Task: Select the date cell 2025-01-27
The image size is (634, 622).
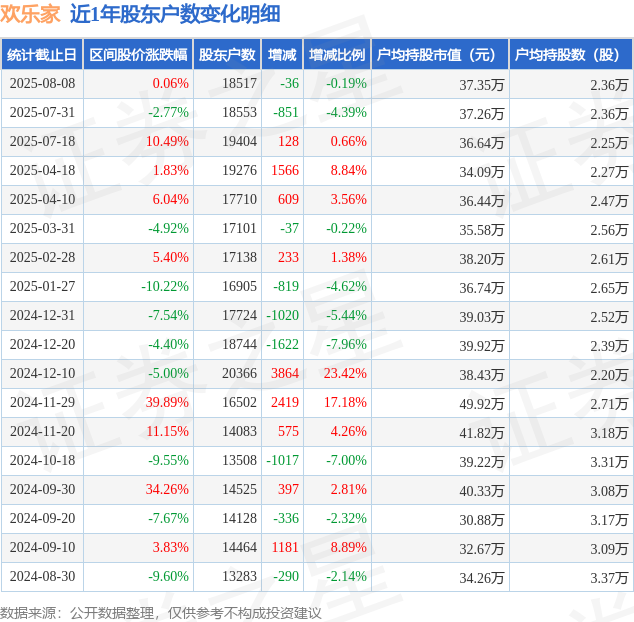Action: (42, 286)
